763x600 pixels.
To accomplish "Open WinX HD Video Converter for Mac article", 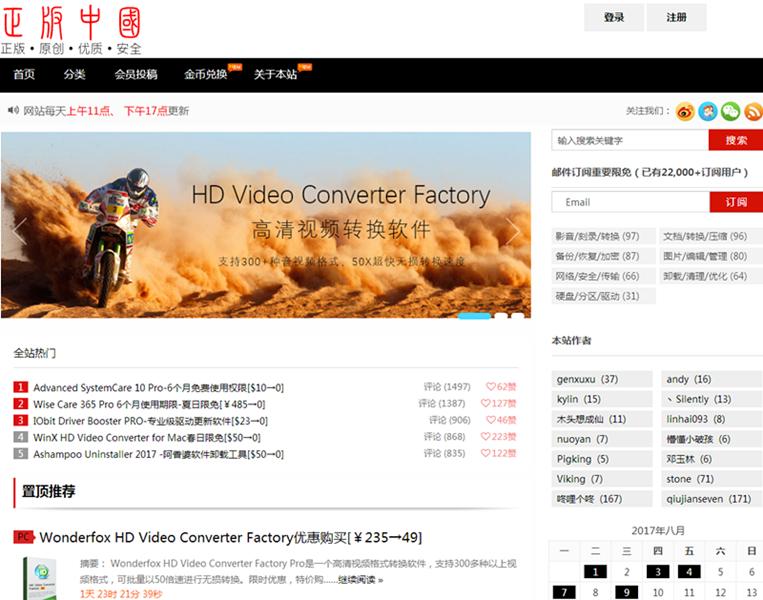I will coord(147,437).
